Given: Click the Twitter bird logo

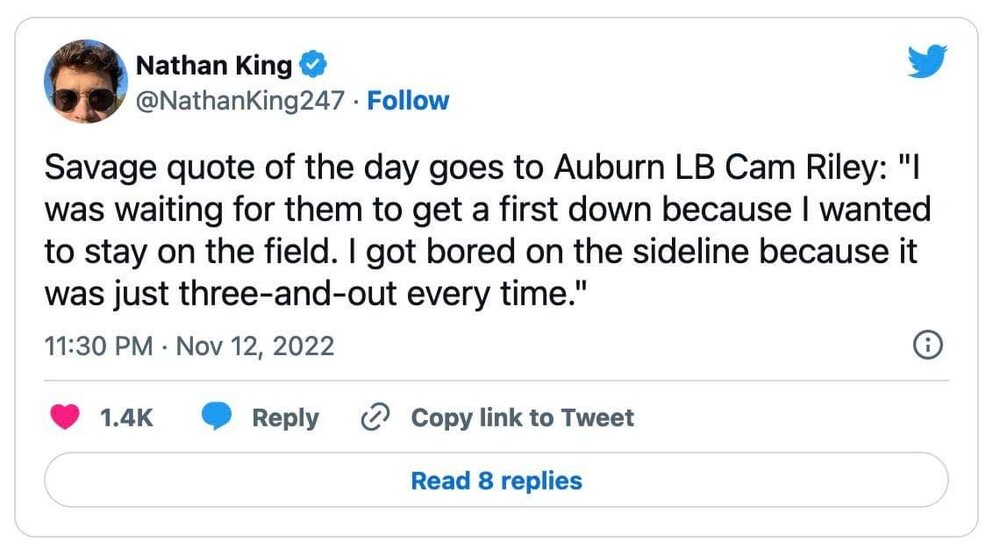Looking at the screenshot, I should 926,62.
